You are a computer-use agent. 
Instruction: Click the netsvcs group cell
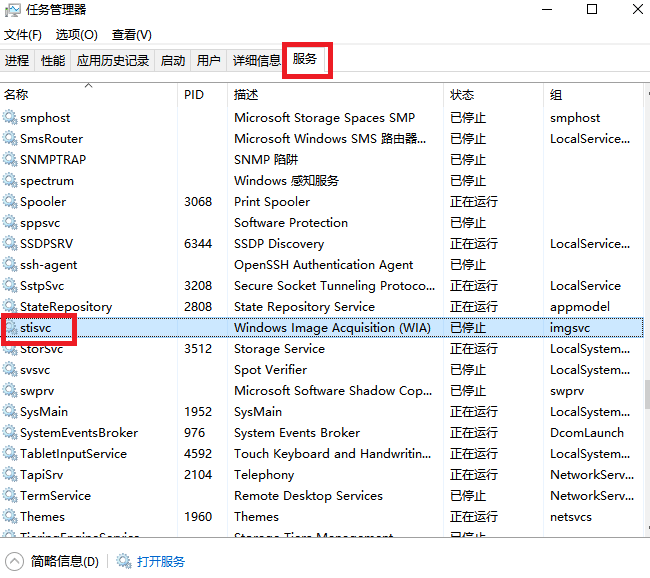[570, 517]
